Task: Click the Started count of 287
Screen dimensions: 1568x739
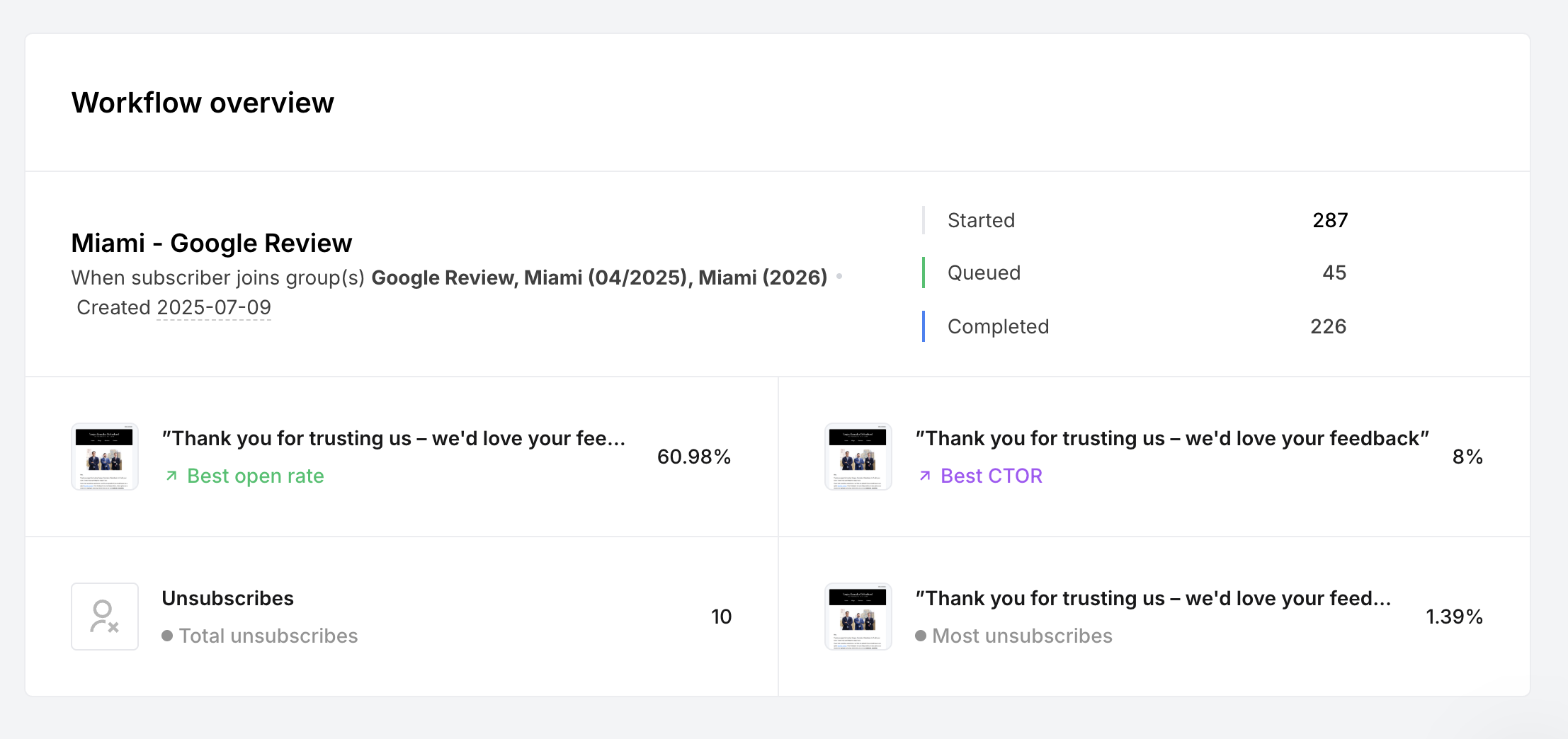Action: (x=1330, y=220)
